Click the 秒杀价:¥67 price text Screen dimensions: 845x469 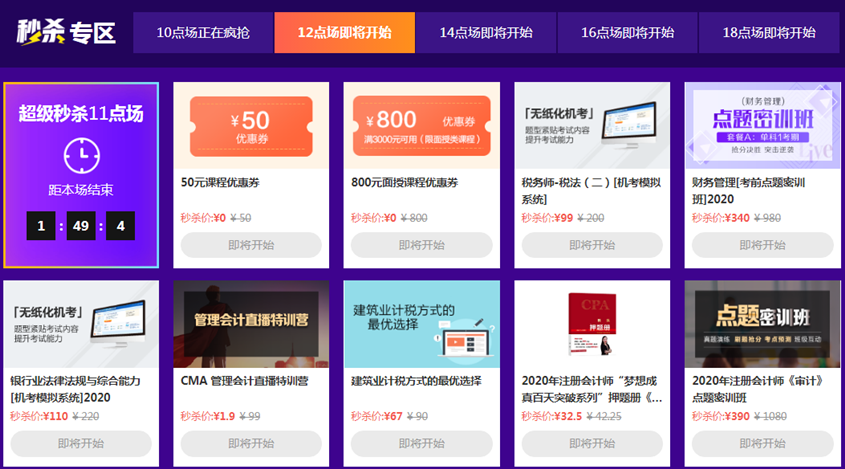[377, 416]
